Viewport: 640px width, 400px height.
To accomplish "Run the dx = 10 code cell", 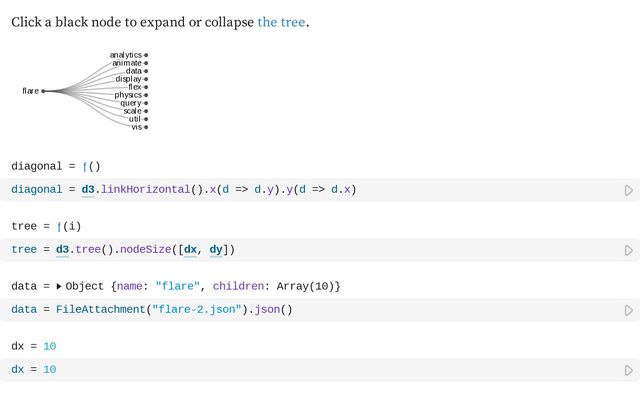I will (628, 370).
